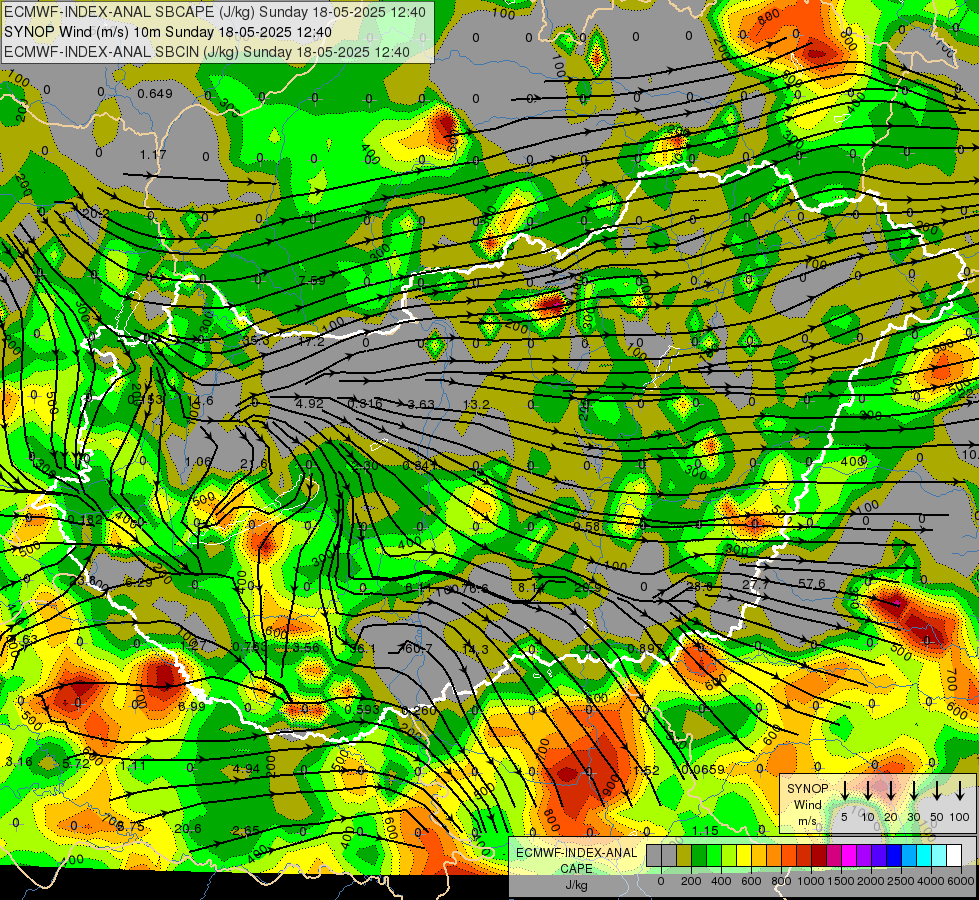Click the wind arrow above the 30 m/s label

913,790
